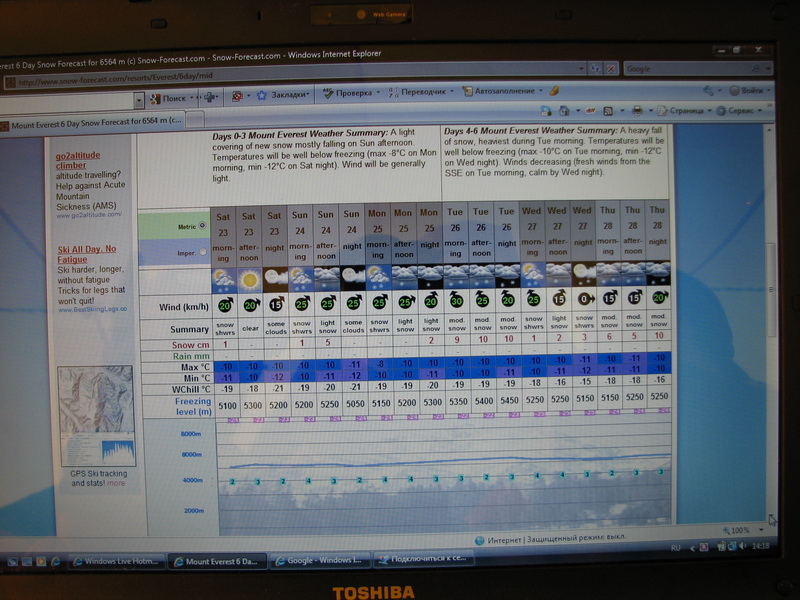Click the www.go2altitude.com link

point(89,215)
